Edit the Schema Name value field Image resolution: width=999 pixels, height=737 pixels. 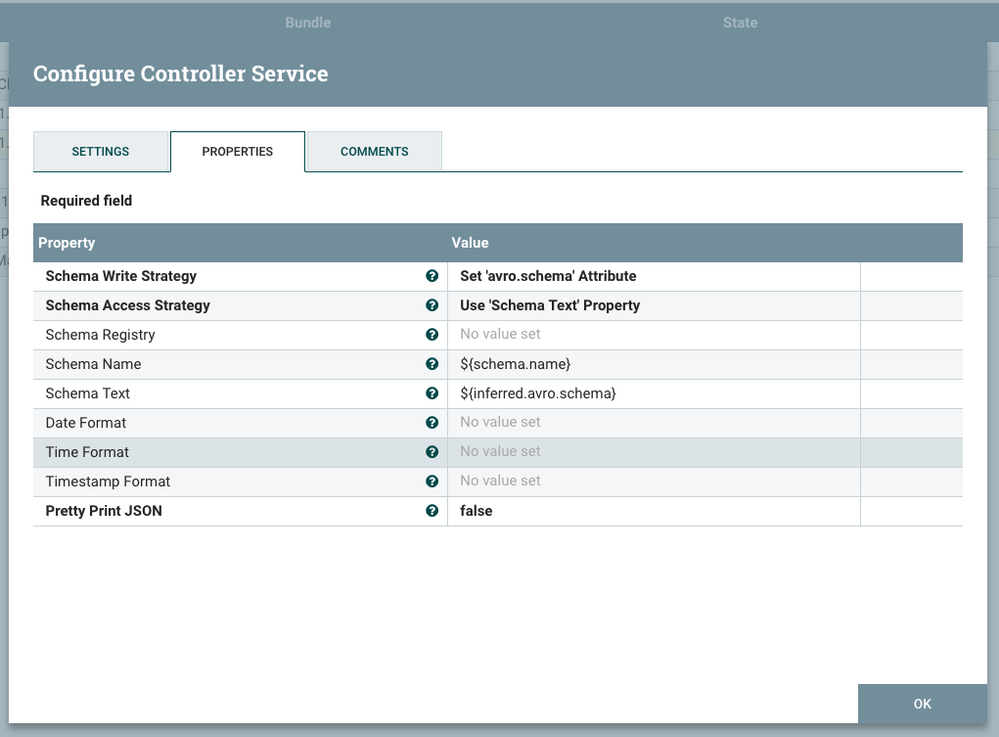click(653, 364)
